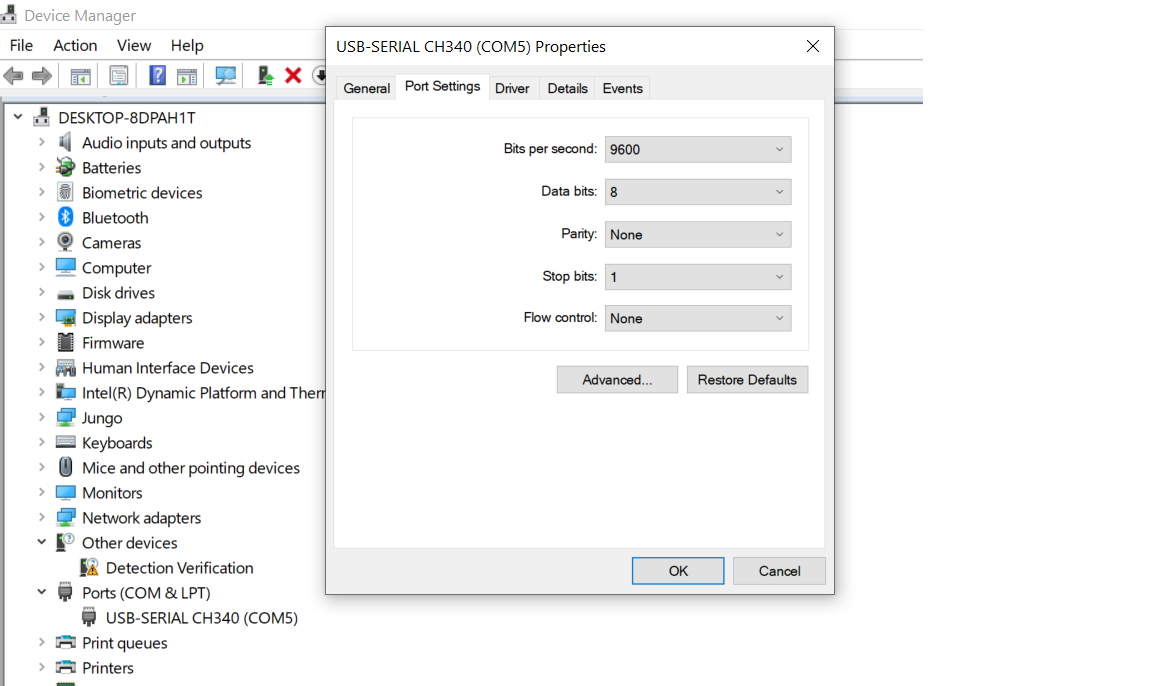1152x686 pixels.
Task: Open the Properties toolbar icon
Action: [118, 76]
